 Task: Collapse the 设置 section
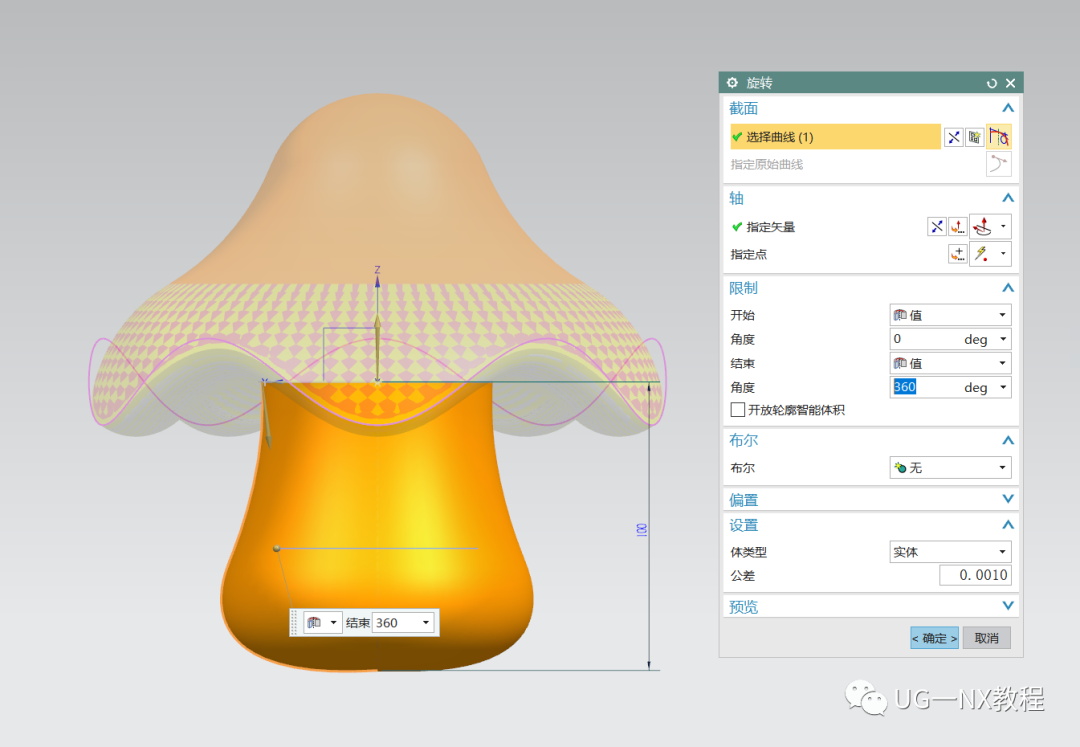(x=1008, y=525)
